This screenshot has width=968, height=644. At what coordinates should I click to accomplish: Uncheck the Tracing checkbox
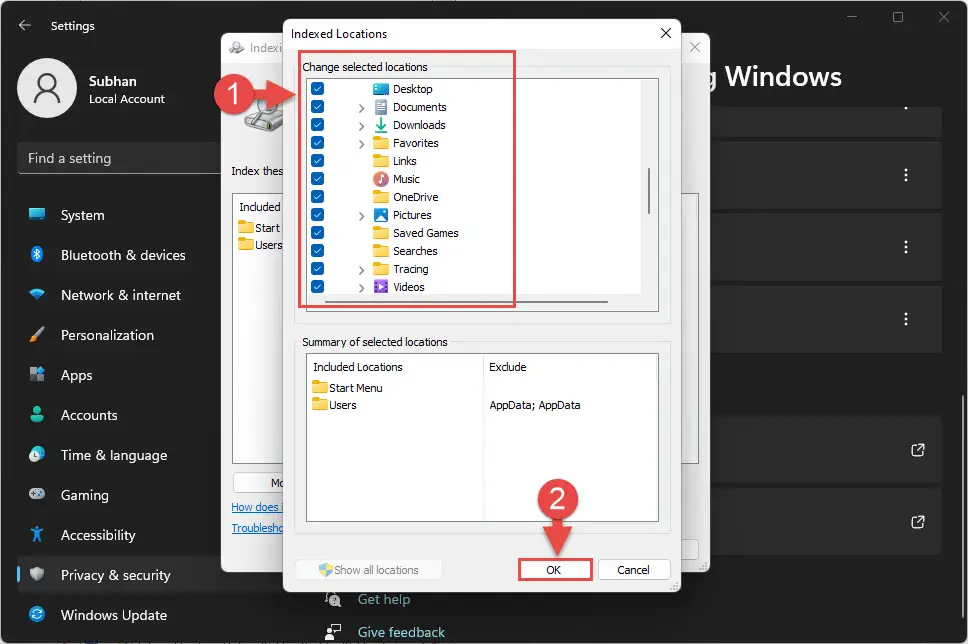click(317, 268)
